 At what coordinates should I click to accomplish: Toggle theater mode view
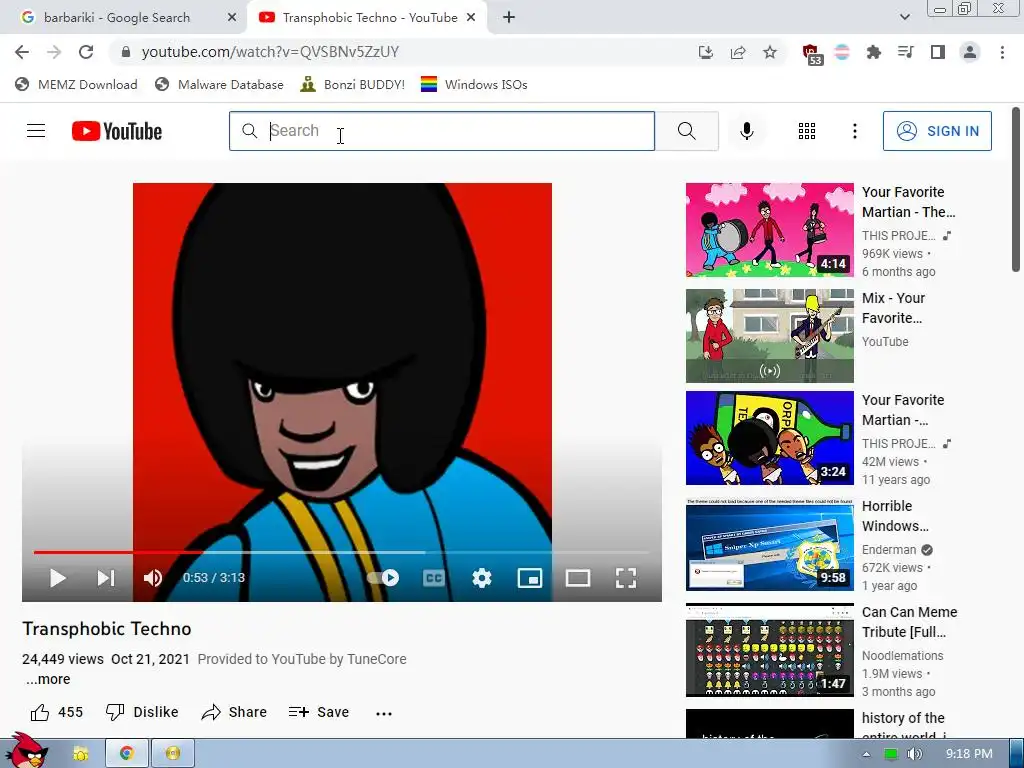click(x=578, y=578)
